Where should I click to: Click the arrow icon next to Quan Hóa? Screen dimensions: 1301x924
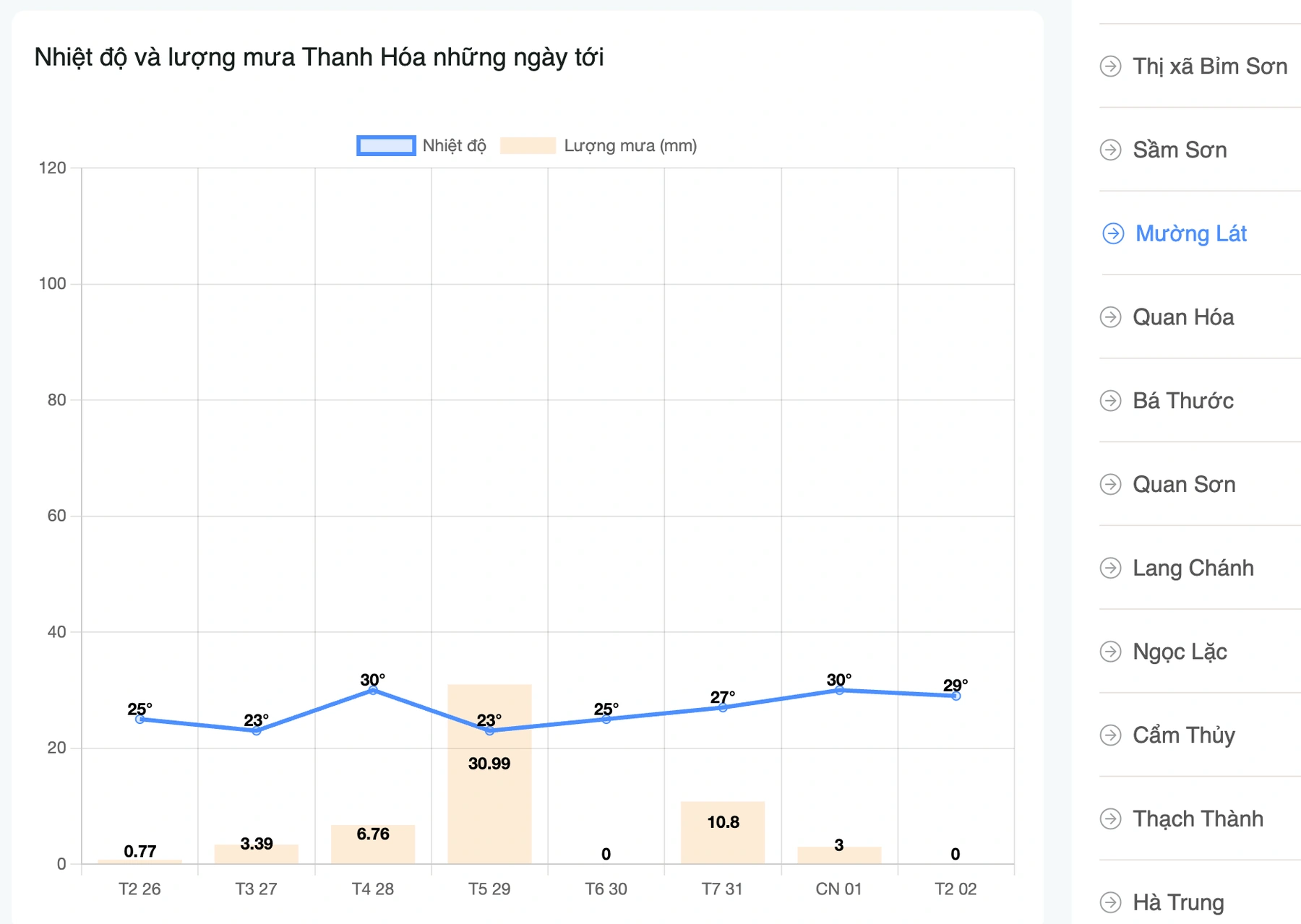pyautogui.click(x=1110, y=317)
